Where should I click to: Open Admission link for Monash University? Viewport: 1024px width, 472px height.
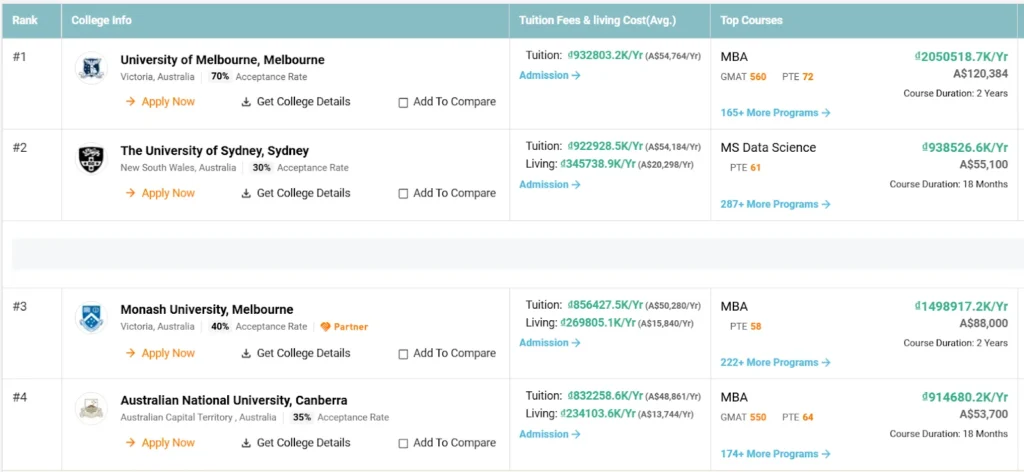pos(550,342)
